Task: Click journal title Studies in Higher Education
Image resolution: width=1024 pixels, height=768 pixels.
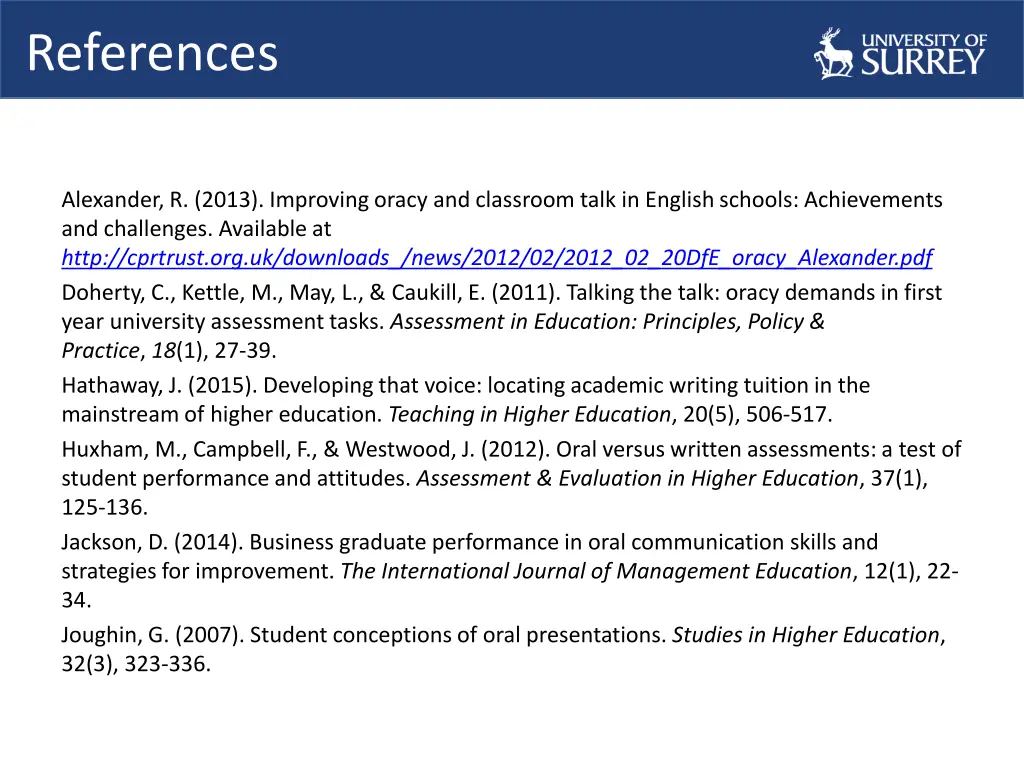Action: click(x=806, y=635)
